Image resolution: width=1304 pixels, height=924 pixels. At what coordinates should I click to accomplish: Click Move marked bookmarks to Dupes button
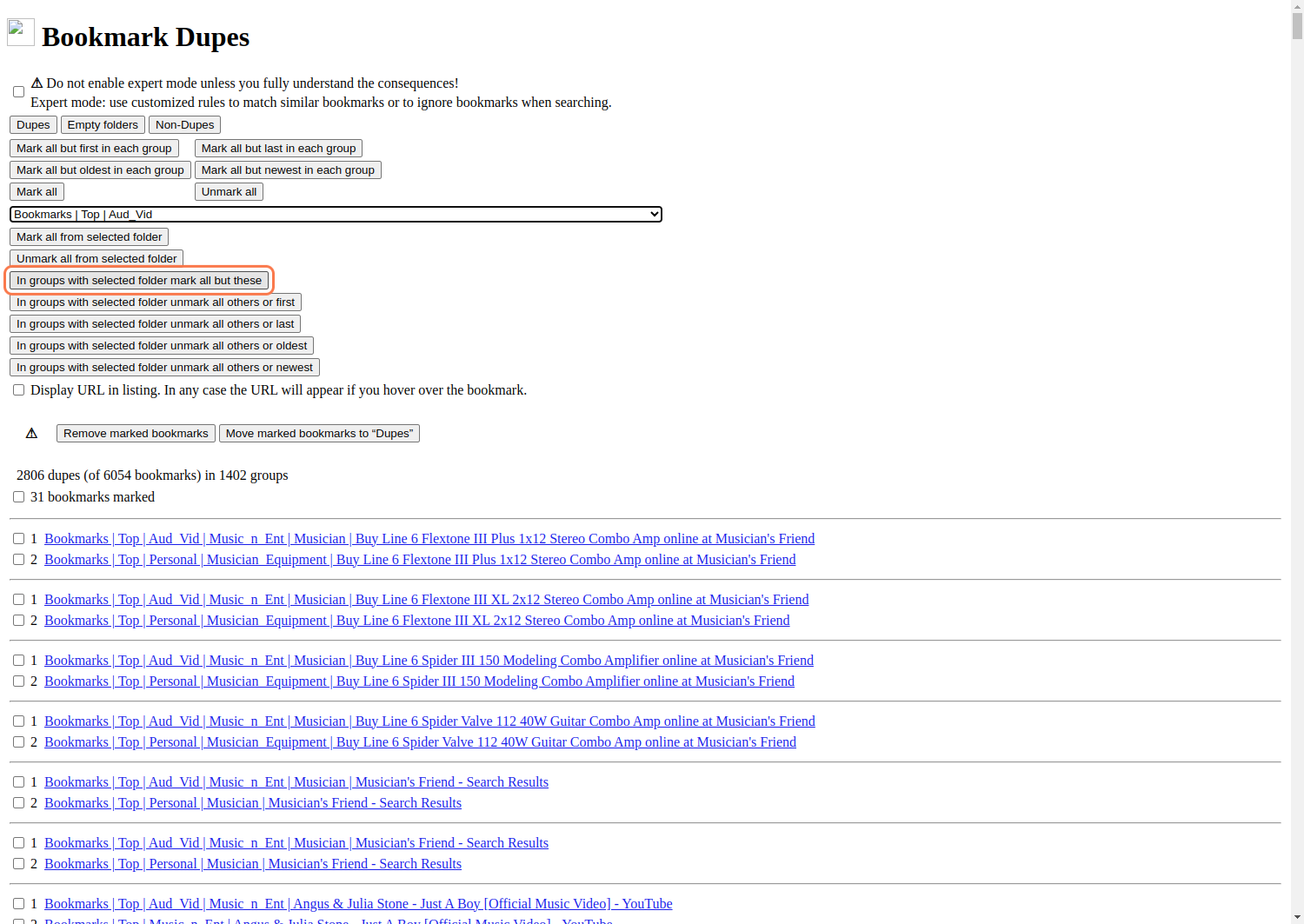pos(319,434)
